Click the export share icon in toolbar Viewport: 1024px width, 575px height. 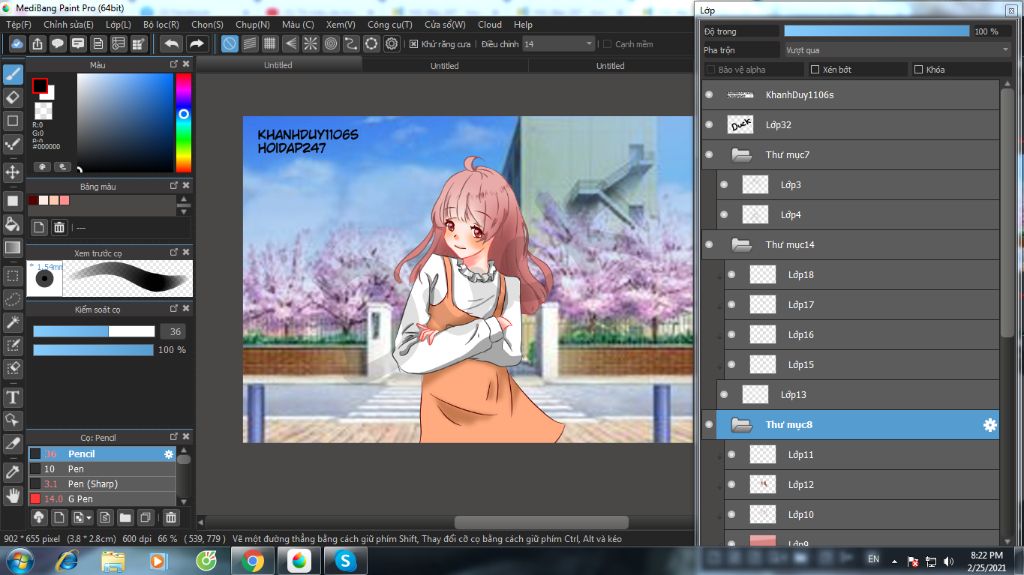37,44
